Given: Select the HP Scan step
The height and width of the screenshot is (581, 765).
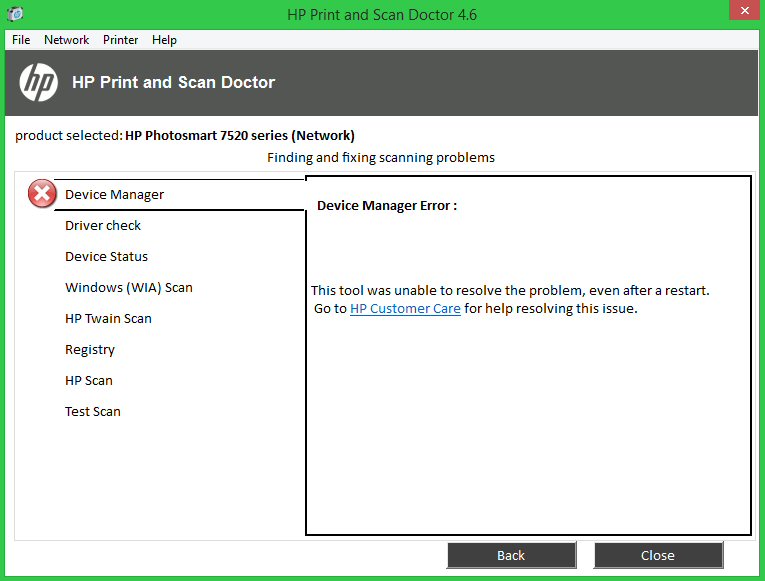Looking at the screenshot, I should point(89,381).
